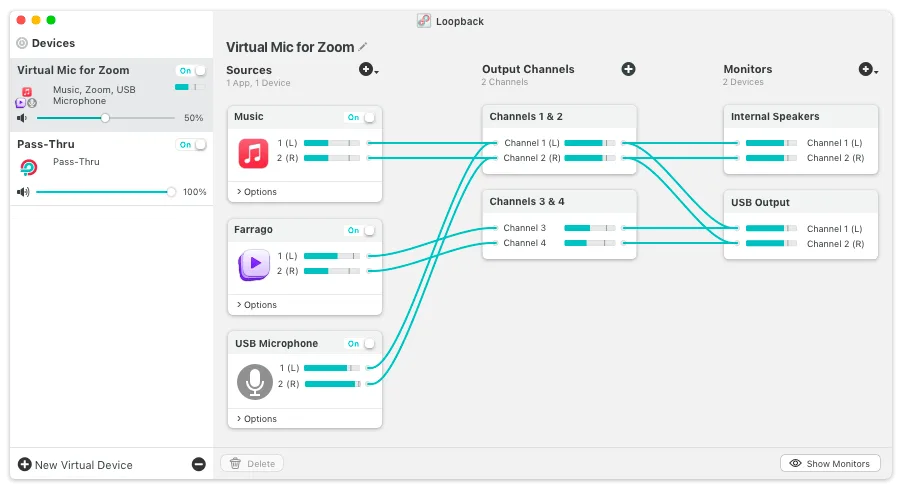Click the Monitors section heading
900x490 pixels.
coord(748,69)
